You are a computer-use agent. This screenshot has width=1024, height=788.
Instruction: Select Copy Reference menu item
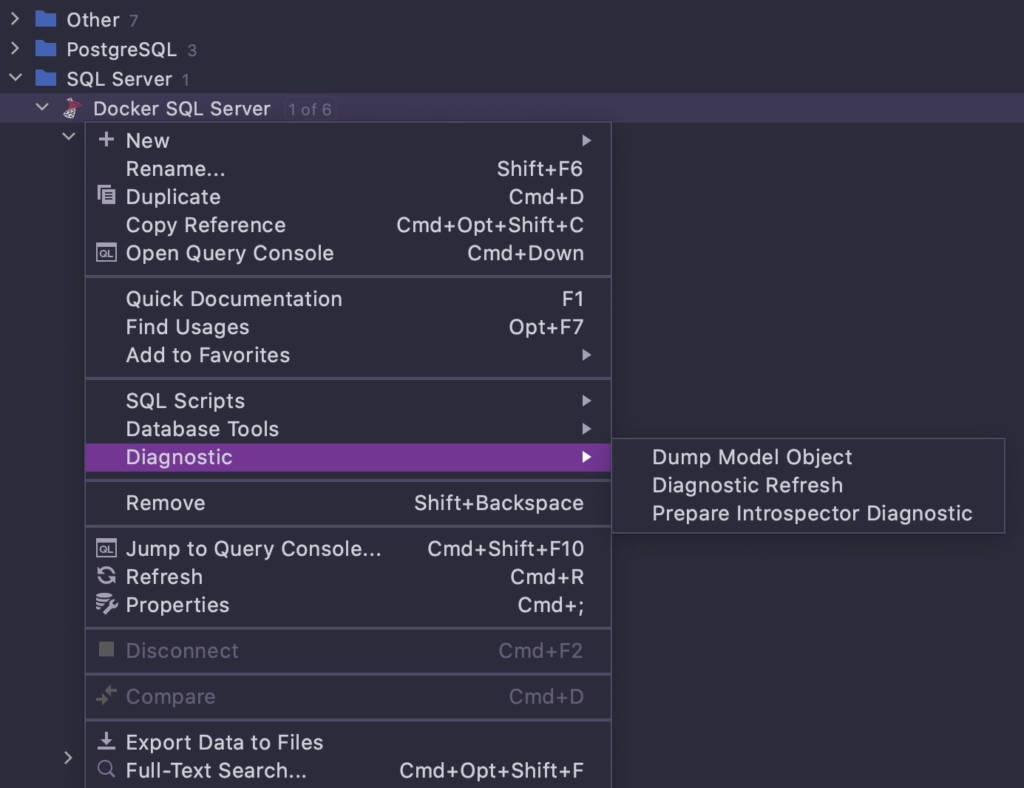click(x=348, y=225)
